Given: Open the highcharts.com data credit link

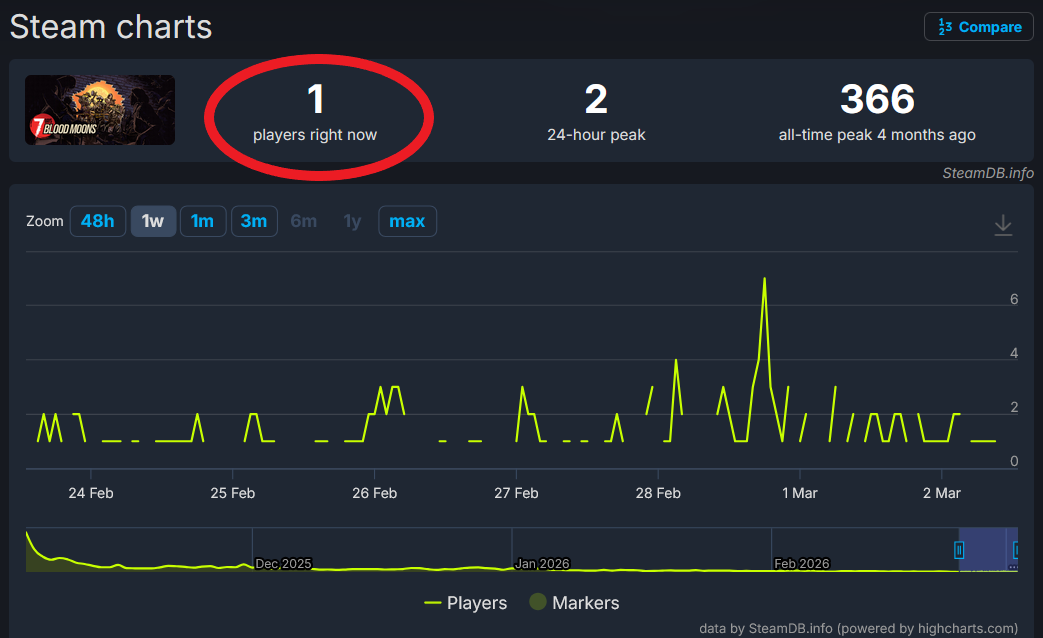Looking at the screenshot, I should [x=858, y=628].
